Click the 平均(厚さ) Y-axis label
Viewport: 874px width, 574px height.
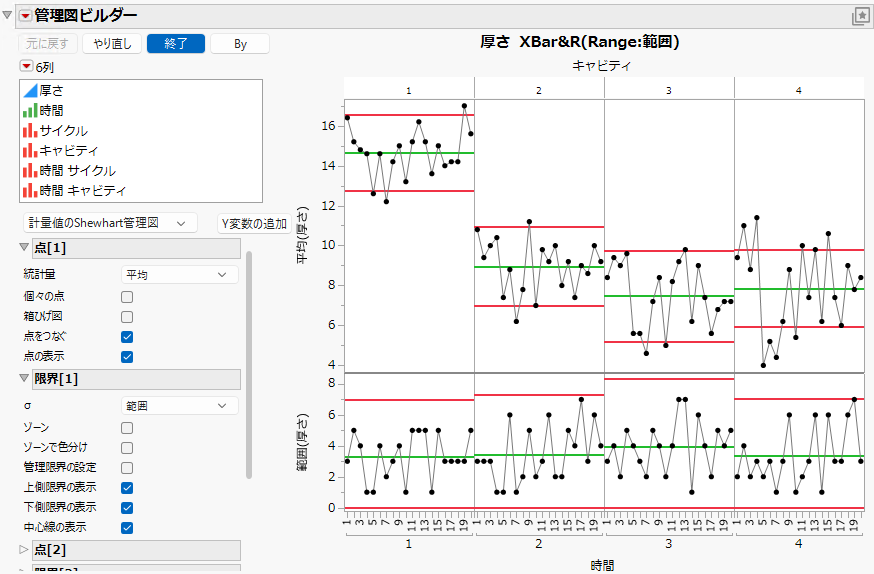tap(302, 235)
